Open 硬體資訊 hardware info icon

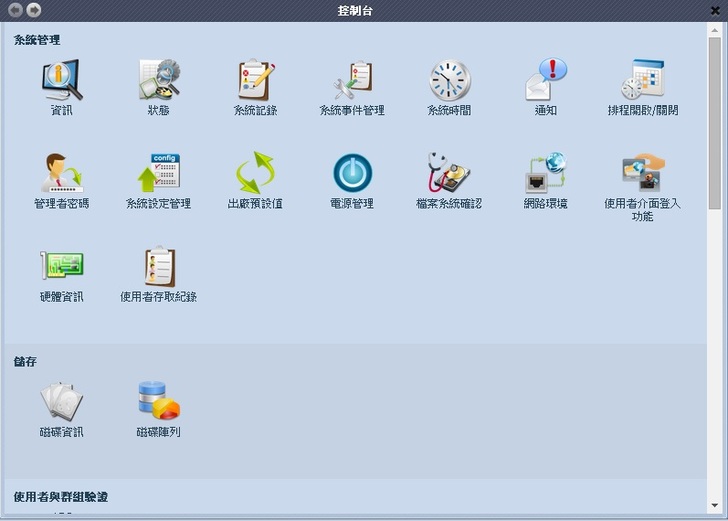[62, 266]
